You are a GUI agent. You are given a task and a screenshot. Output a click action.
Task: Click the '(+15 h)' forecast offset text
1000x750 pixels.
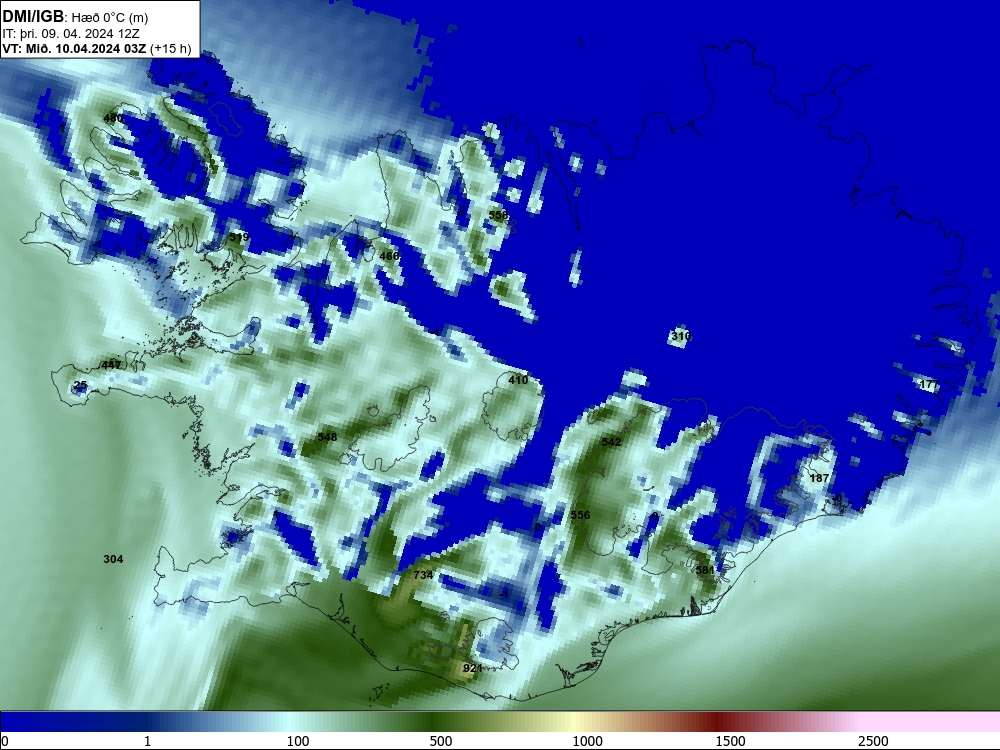[x=171, y=49]
